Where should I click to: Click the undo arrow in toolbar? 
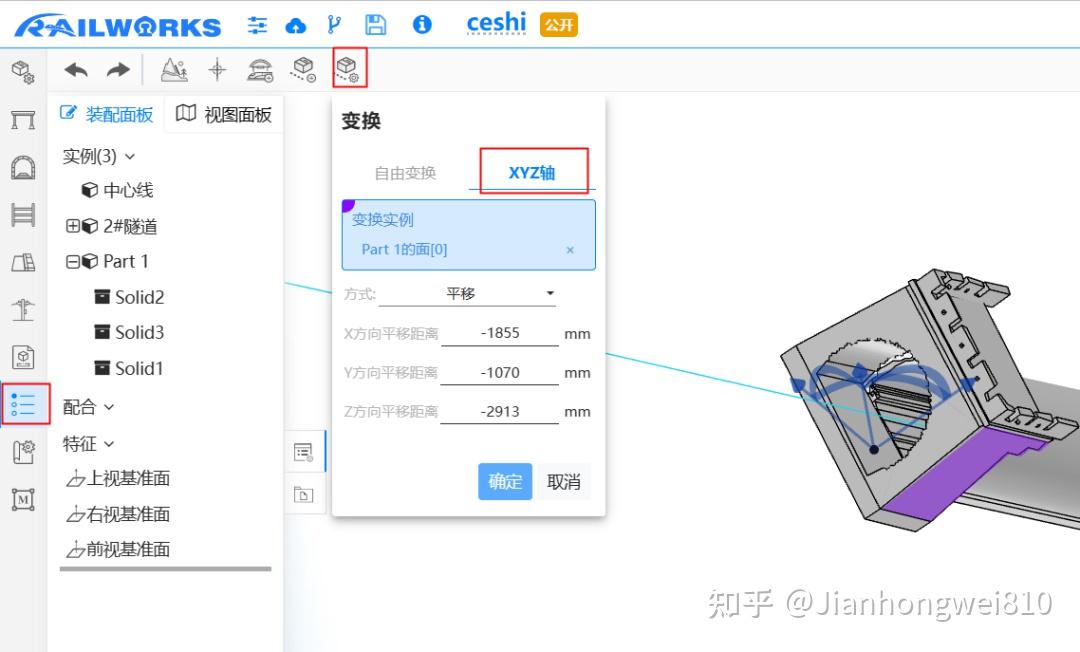[76, 70]
